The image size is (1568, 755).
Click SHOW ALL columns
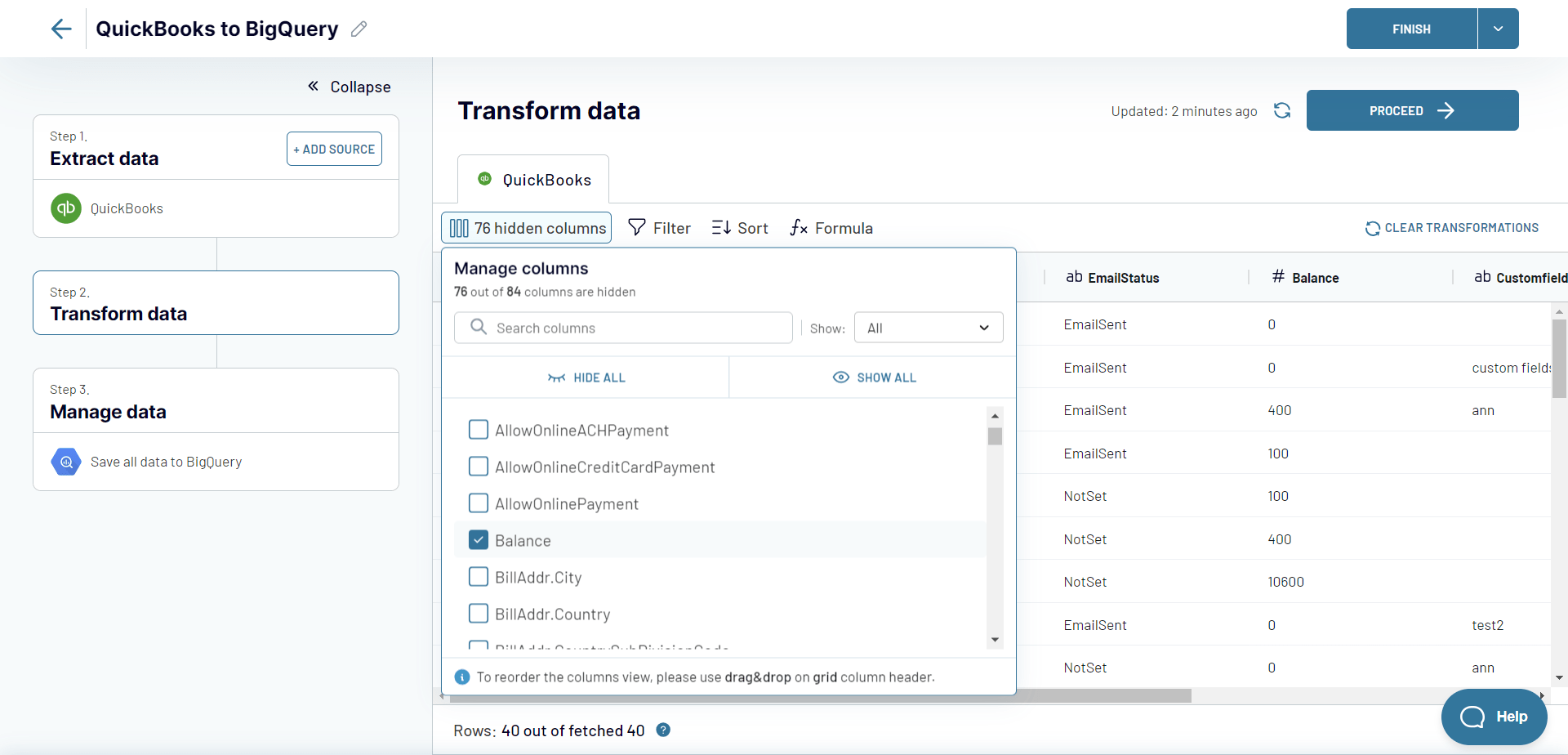(x=874, y=377)
